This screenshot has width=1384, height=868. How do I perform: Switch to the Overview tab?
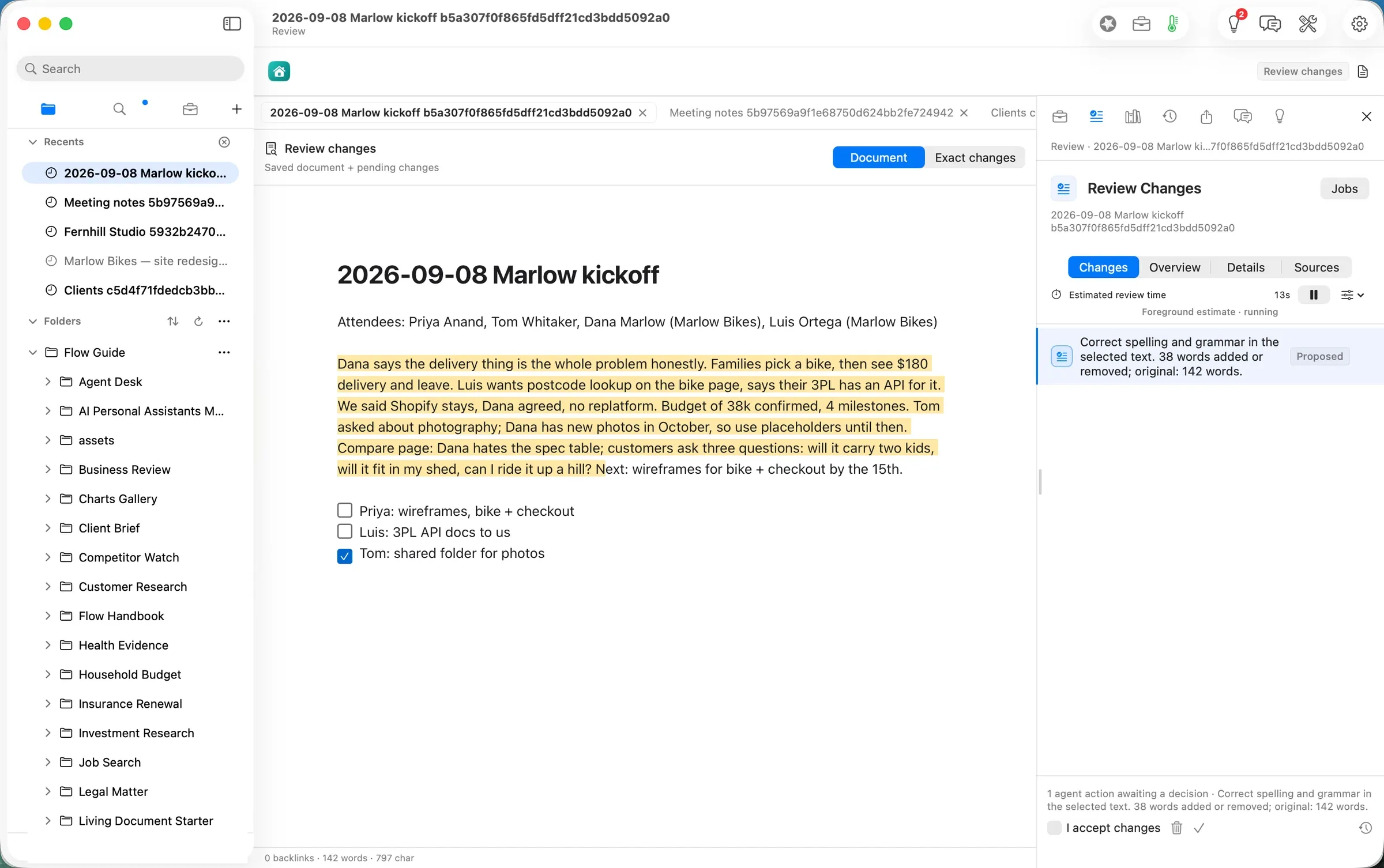click(x=1174, y=267)
